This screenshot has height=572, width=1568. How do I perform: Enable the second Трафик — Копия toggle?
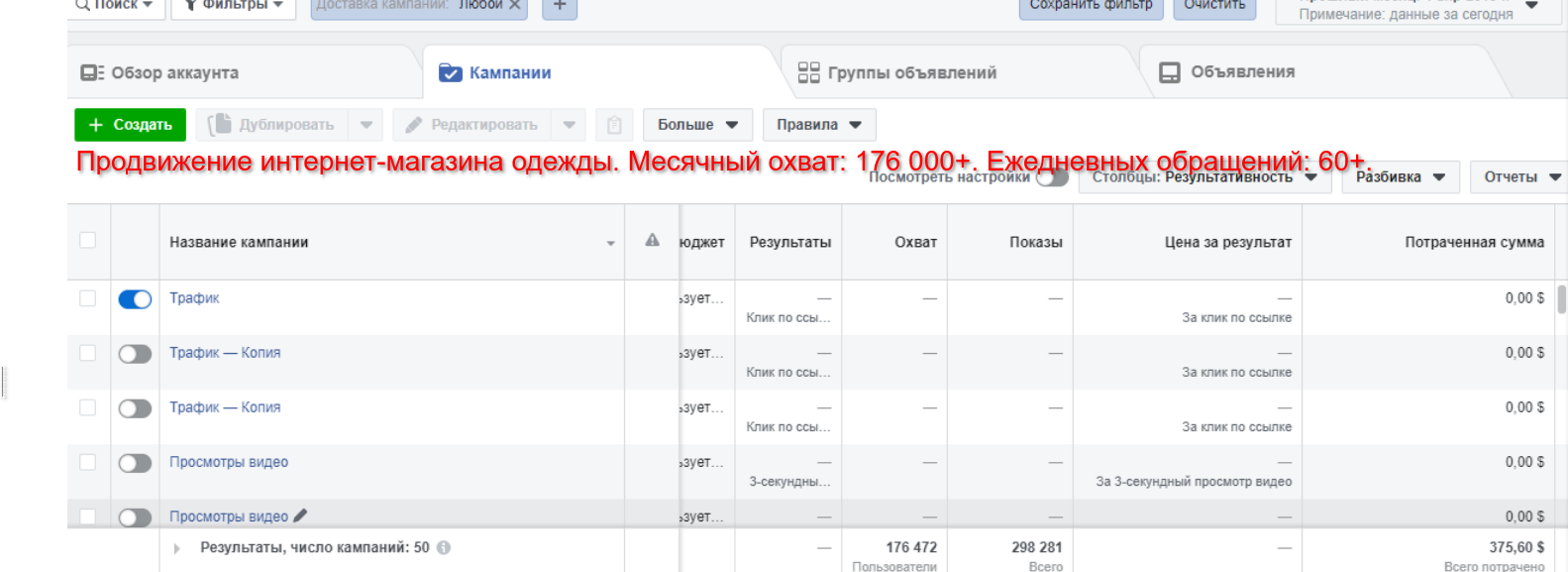tap(135, 408)
